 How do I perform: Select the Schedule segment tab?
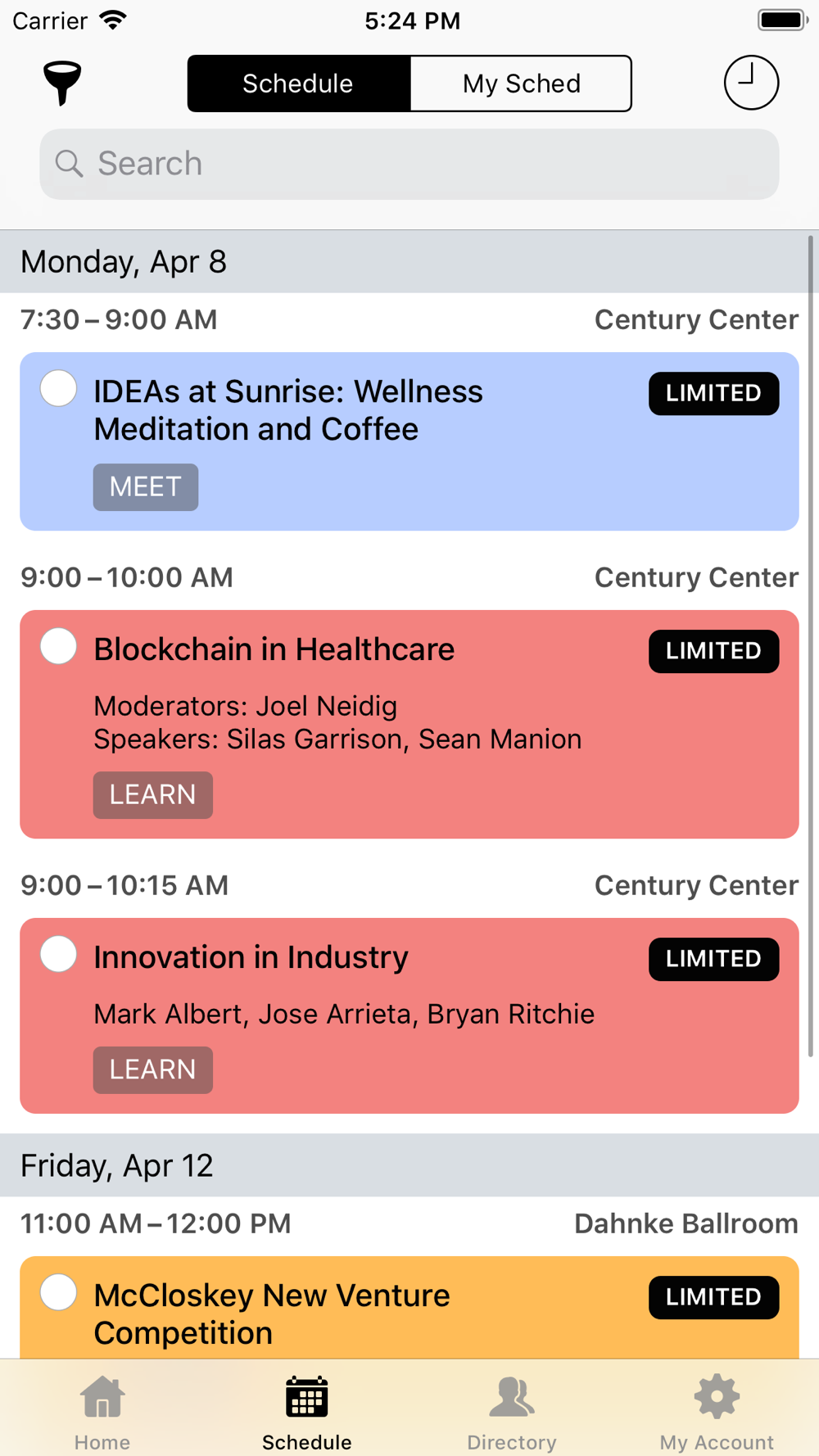298,84
